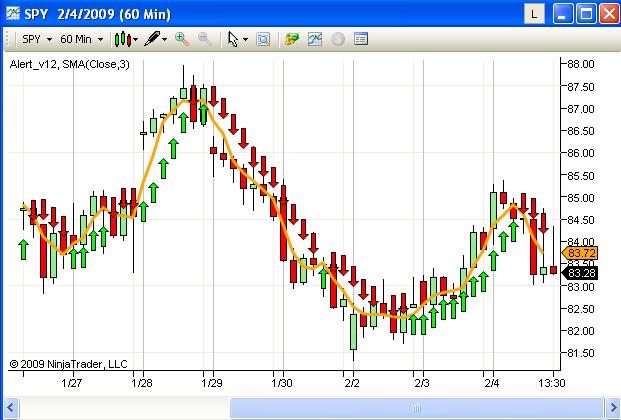Click the orange 83.72 price marker
The width and height of the screenshot is (621, 420).
[579, 253]
